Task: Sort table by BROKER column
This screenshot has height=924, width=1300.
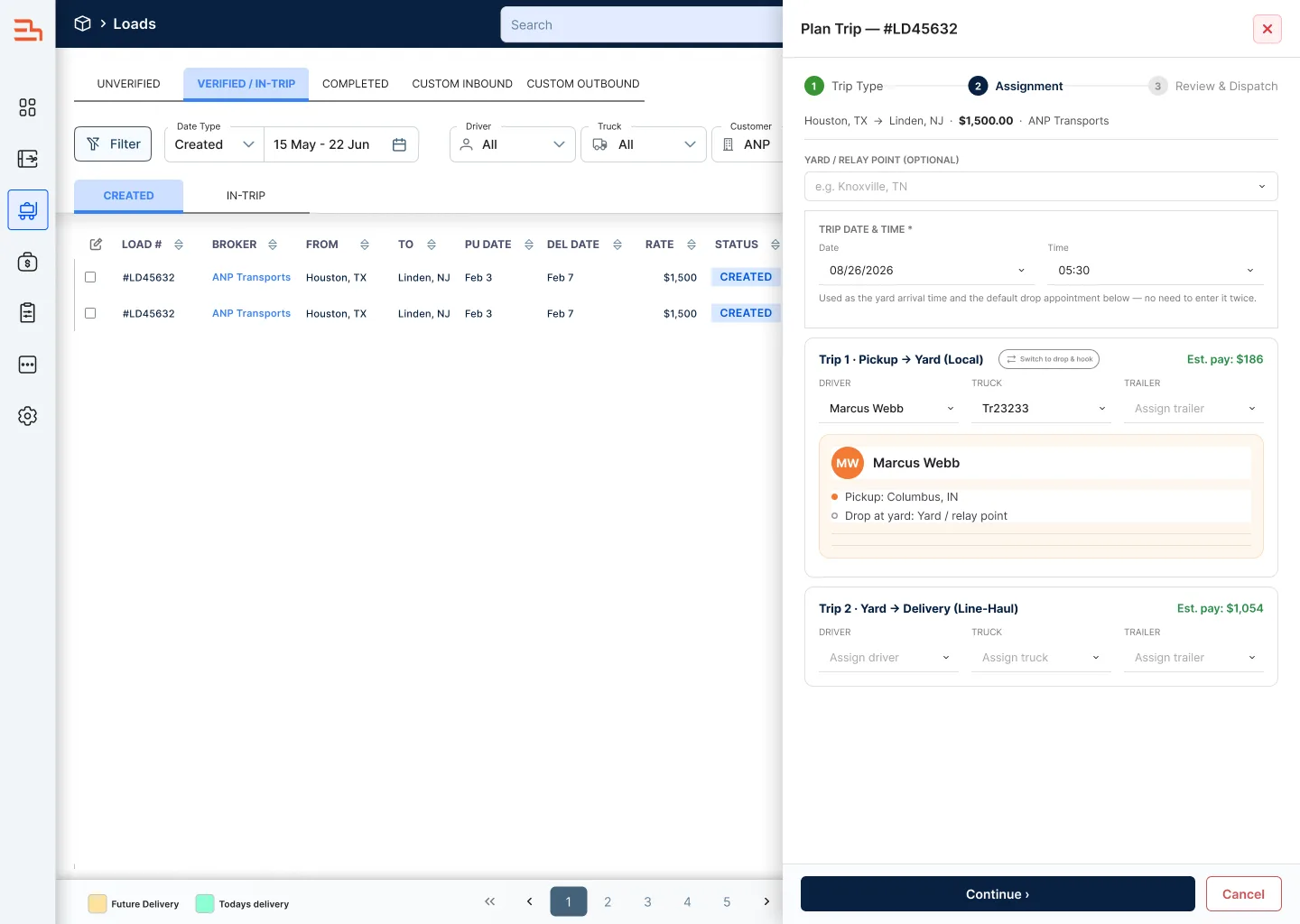Action: pos(273,245)
